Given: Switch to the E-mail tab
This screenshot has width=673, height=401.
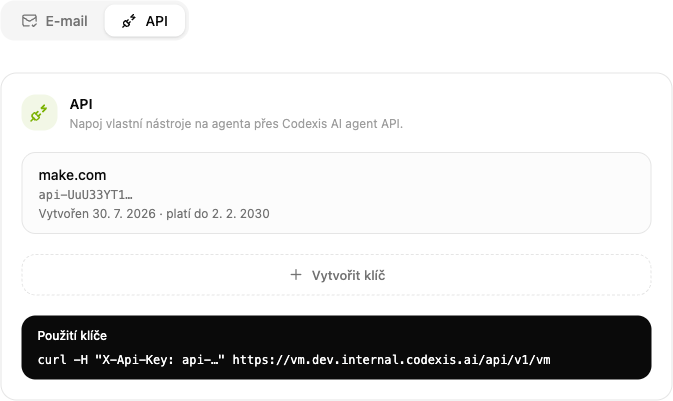Looking at the screenshot, I should click(x=55, y=21).
